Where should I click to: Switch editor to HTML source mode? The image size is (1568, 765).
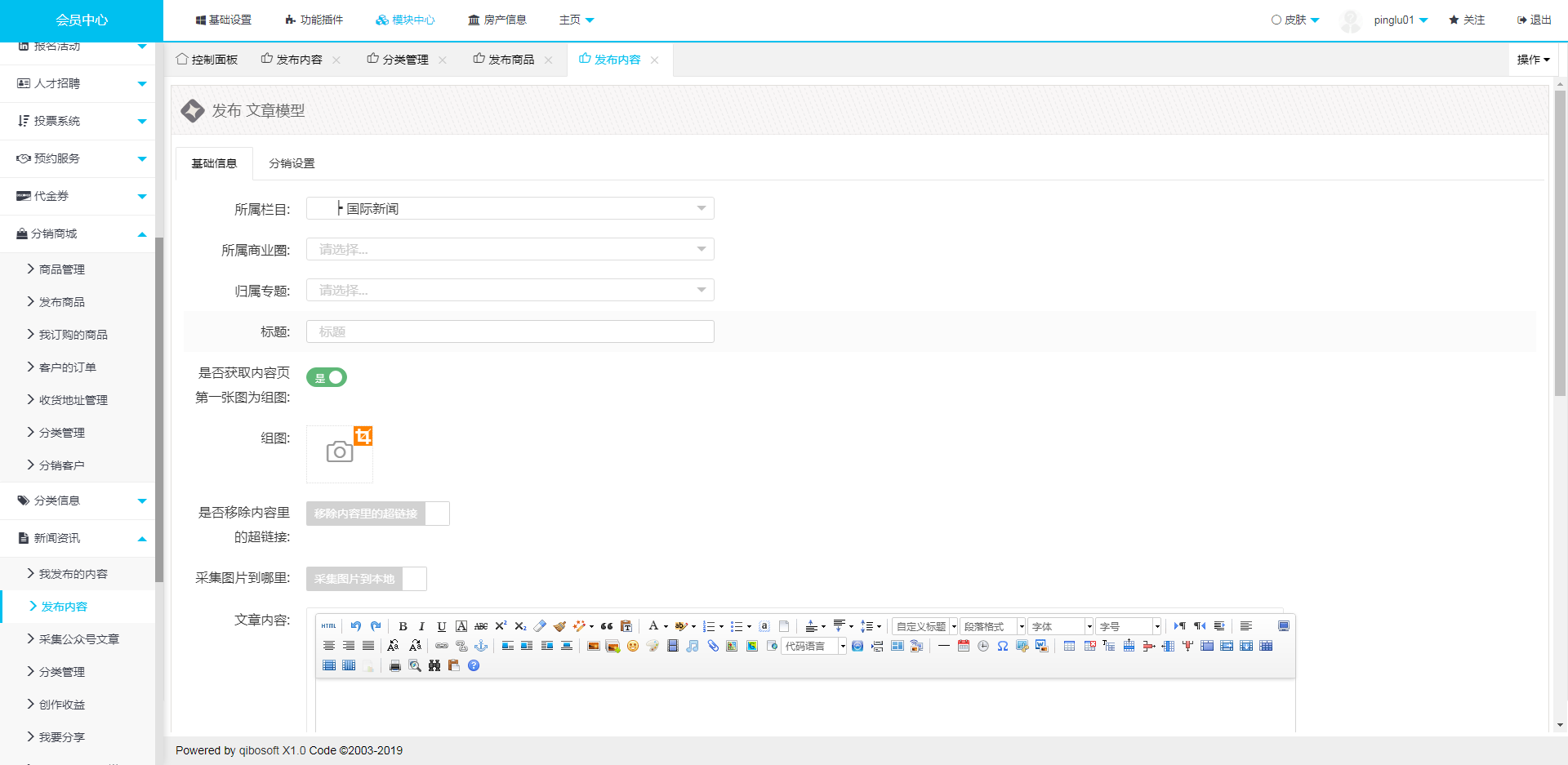[x=329, y=626]
